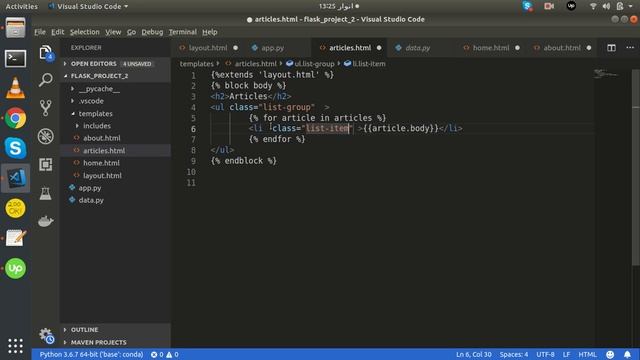Launch Google Chrome from the dock

tap(16, 118)
